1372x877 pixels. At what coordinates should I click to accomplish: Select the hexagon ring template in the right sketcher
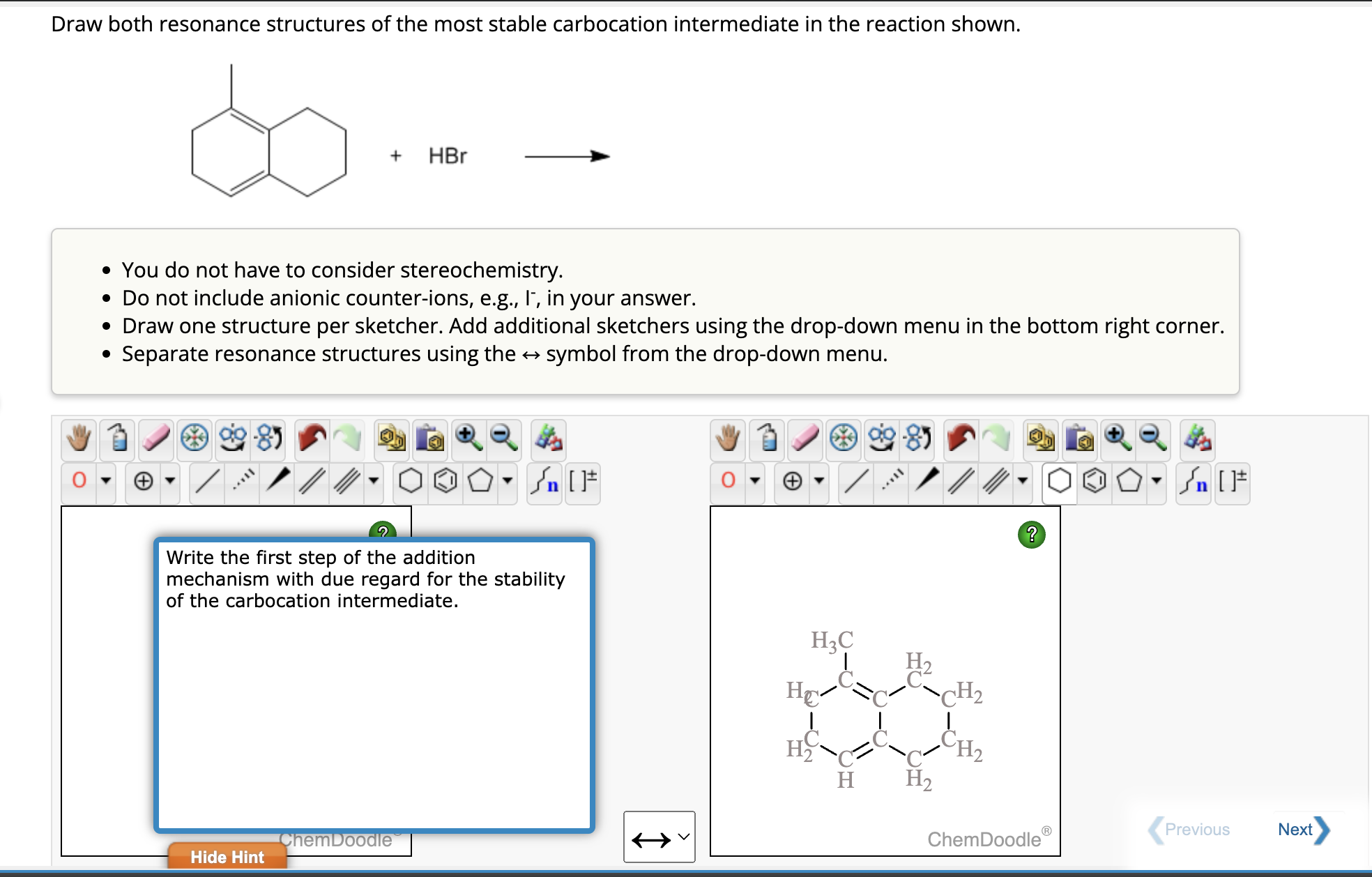1059,482
